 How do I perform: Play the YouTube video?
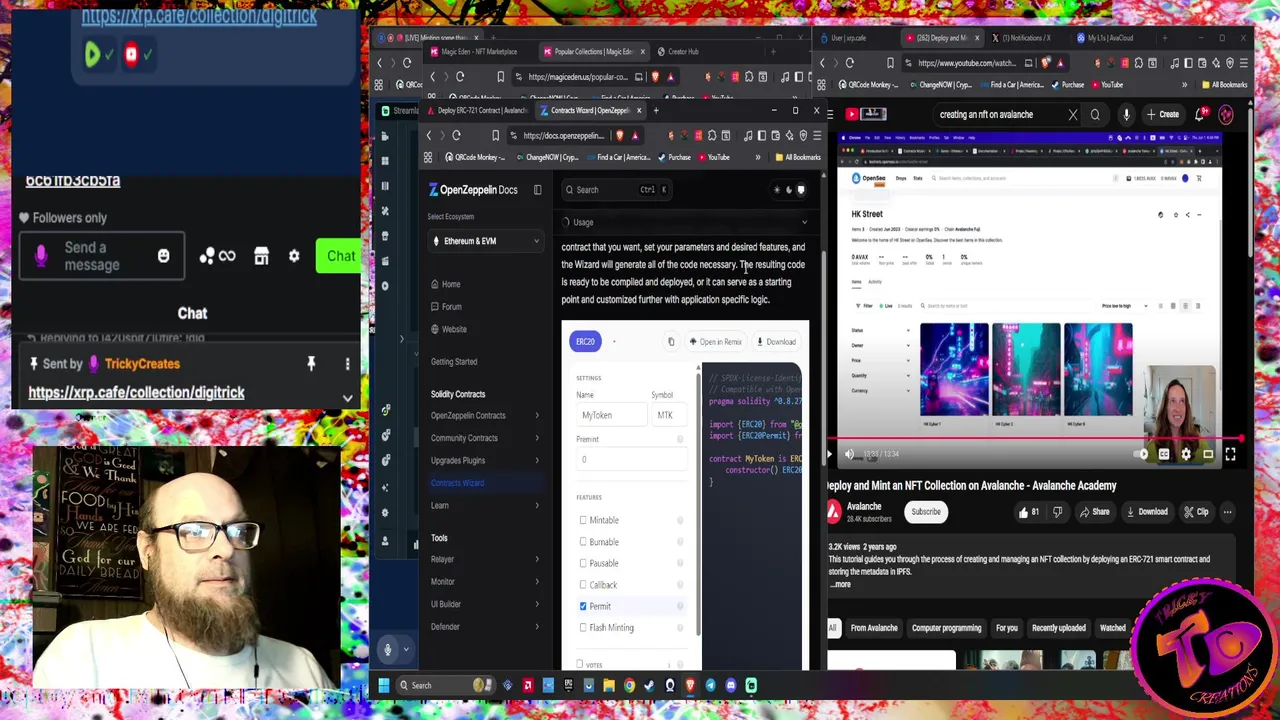pyautogui.click(x=829, y=454)
